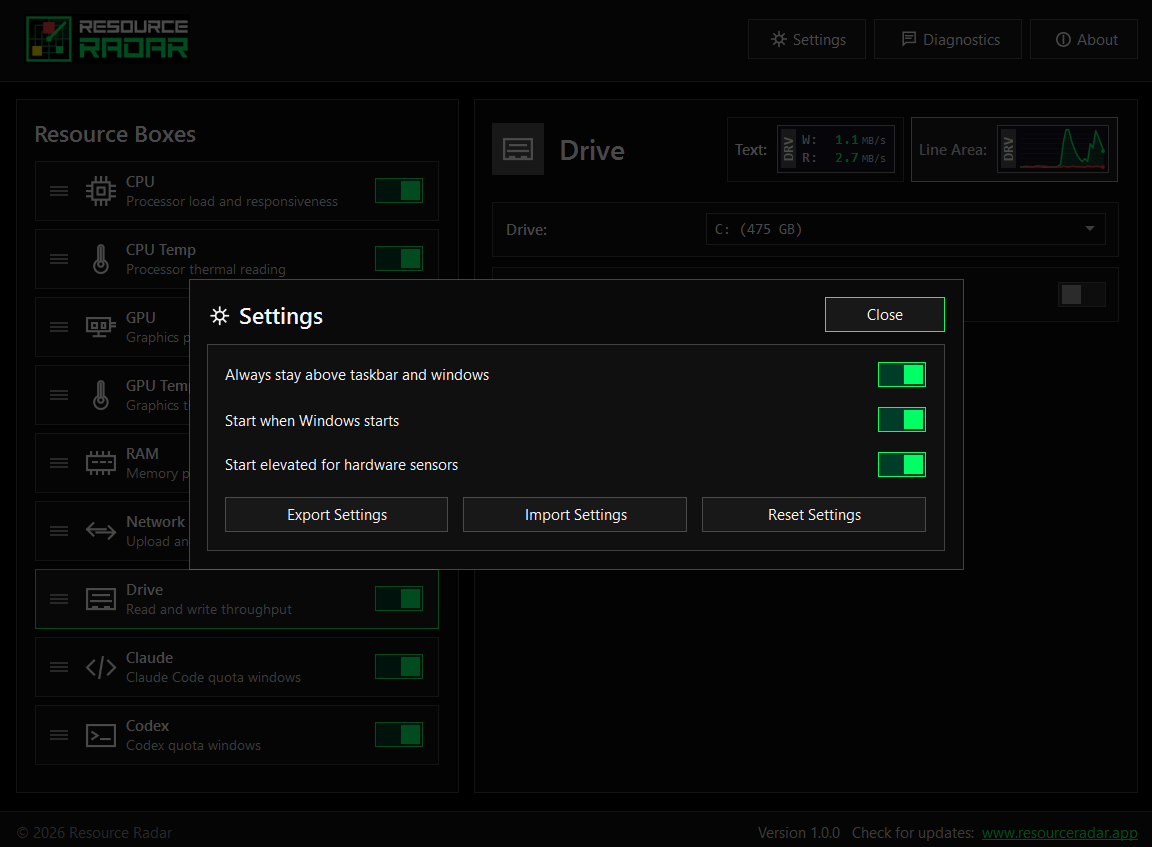Click the Codex quota windows description
This screenshot has height=847, width=1152.
coord(193,745)
